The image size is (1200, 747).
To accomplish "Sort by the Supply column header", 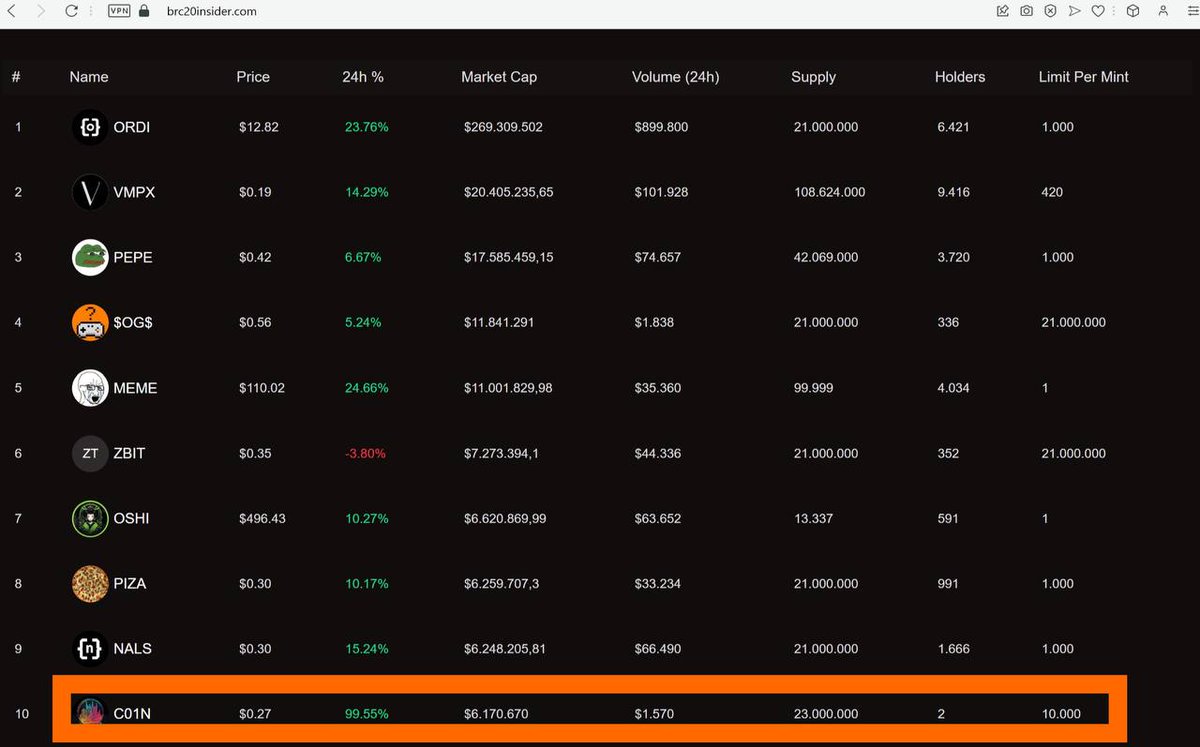I will pyautogui.click(x=813, y=77).
